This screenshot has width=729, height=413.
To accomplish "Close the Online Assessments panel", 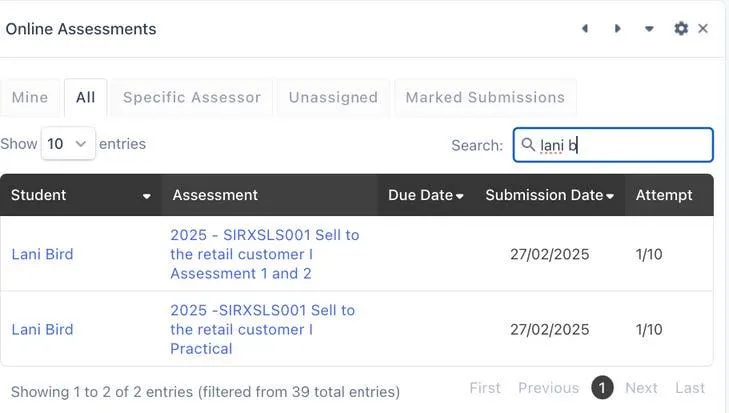I will [x=703, y=29].
